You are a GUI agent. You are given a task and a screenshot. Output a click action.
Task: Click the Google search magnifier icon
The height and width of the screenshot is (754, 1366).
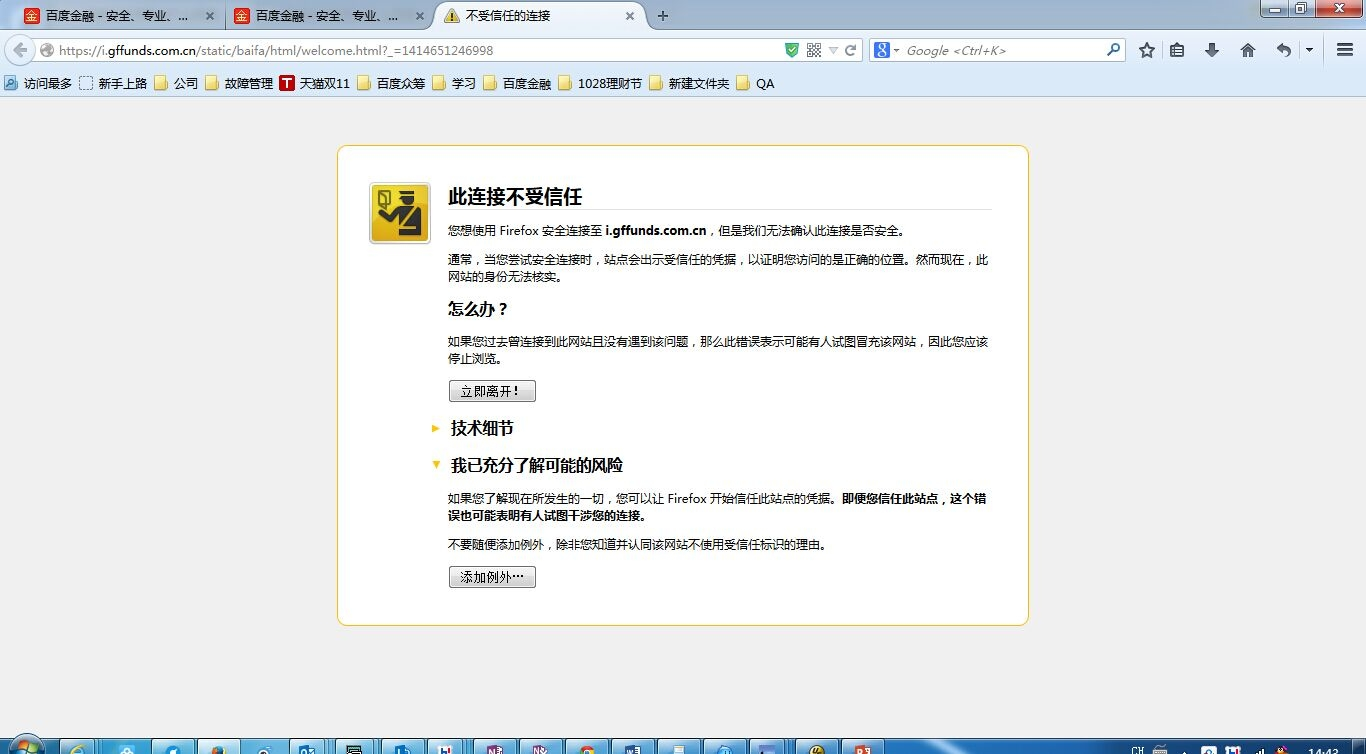coord(1113,50)
